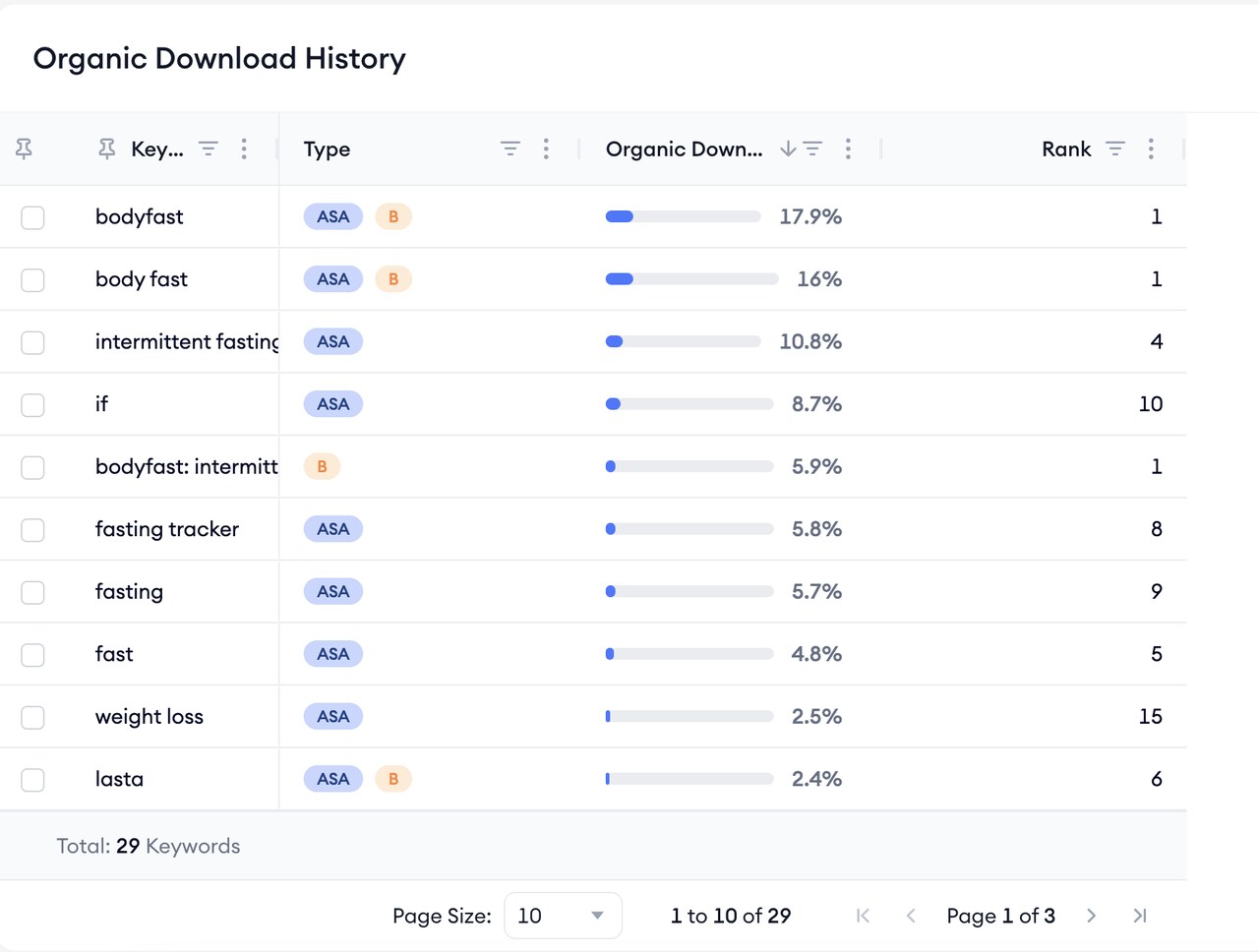The height and width of the screenshot is (952, 1259).
Task: Click rank 15 in weight loss row
Action: pyautogui.click(x=1150, y=716)
